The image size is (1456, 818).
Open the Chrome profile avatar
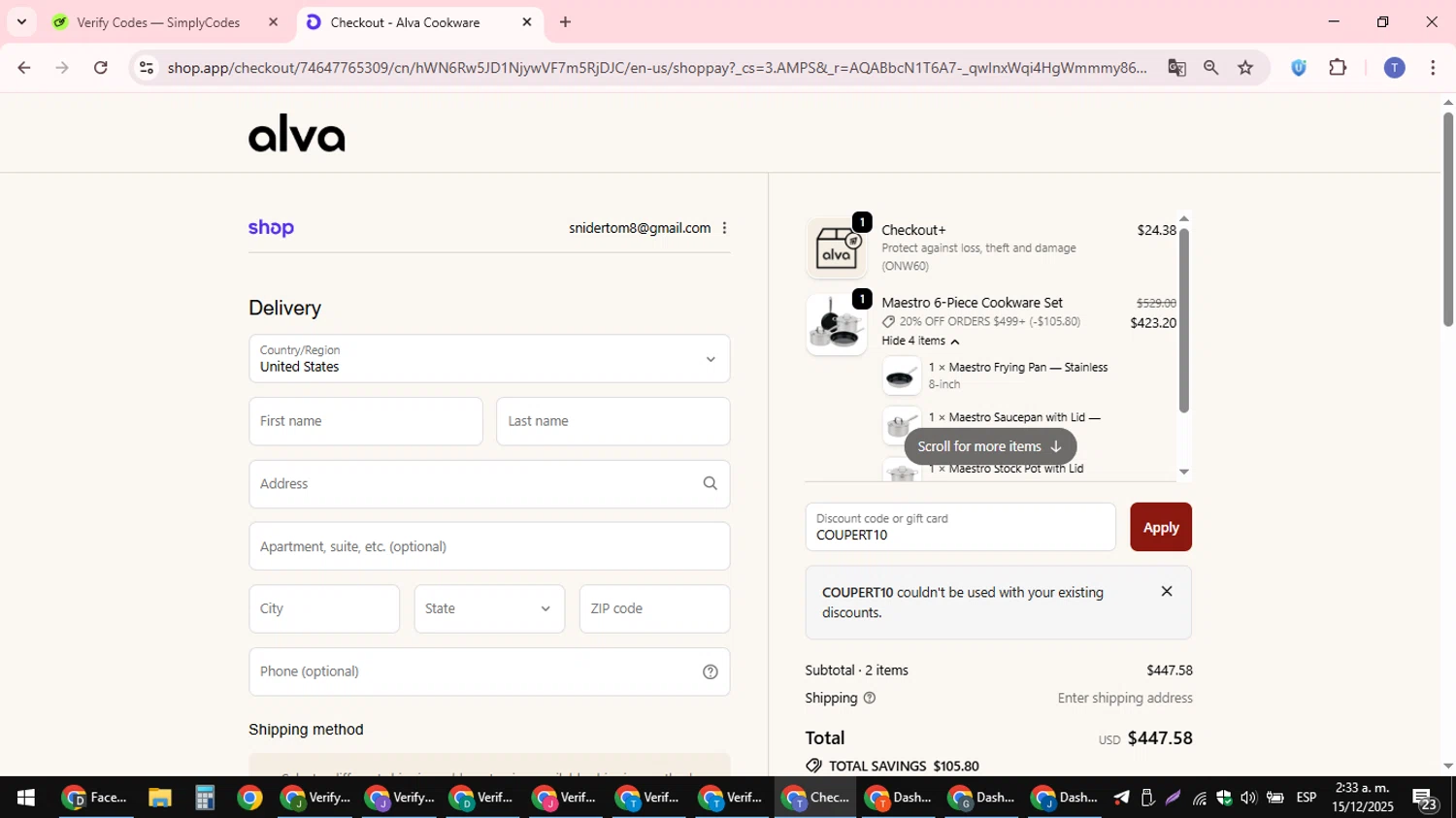[x=1394, y=67]
